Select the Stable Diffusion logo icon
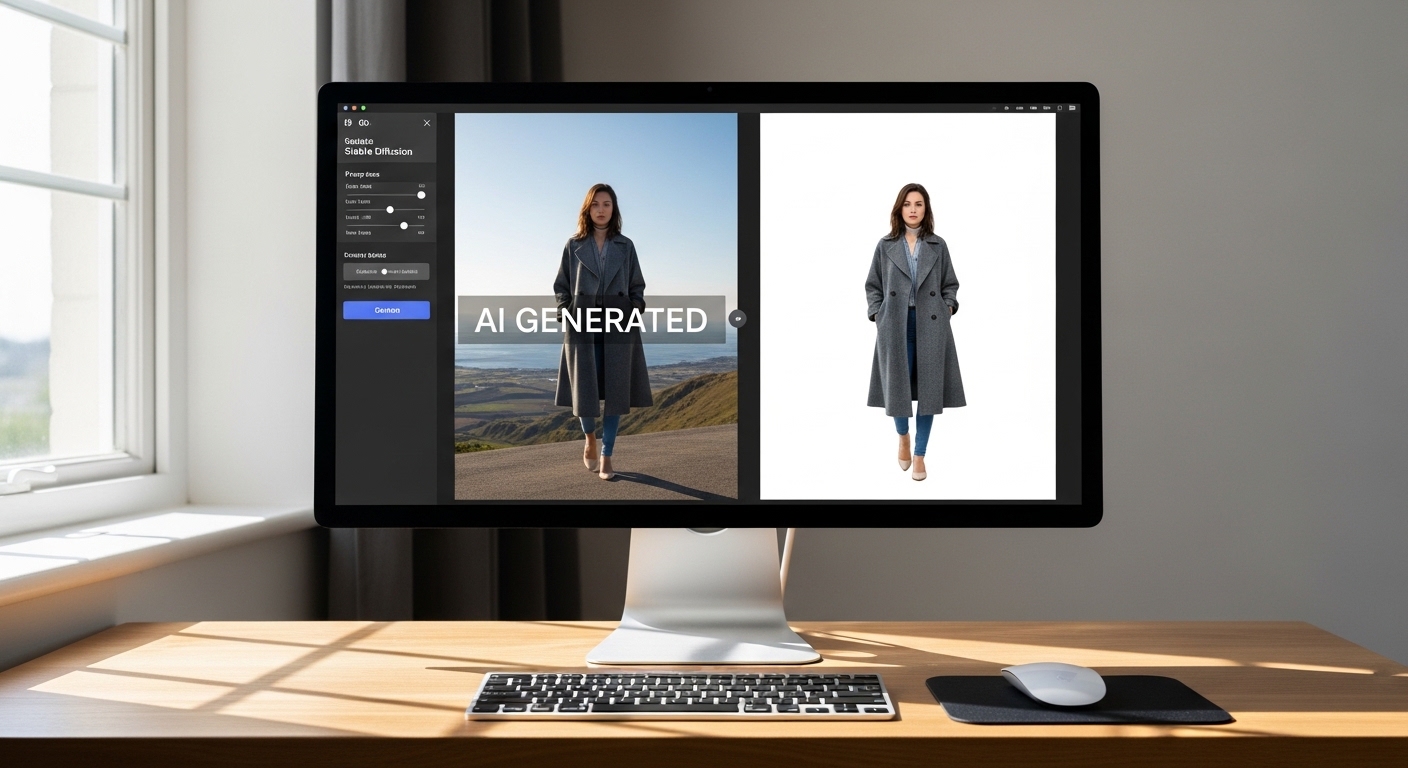Screen dimensions: 1408x768 (x=346, y=123)
